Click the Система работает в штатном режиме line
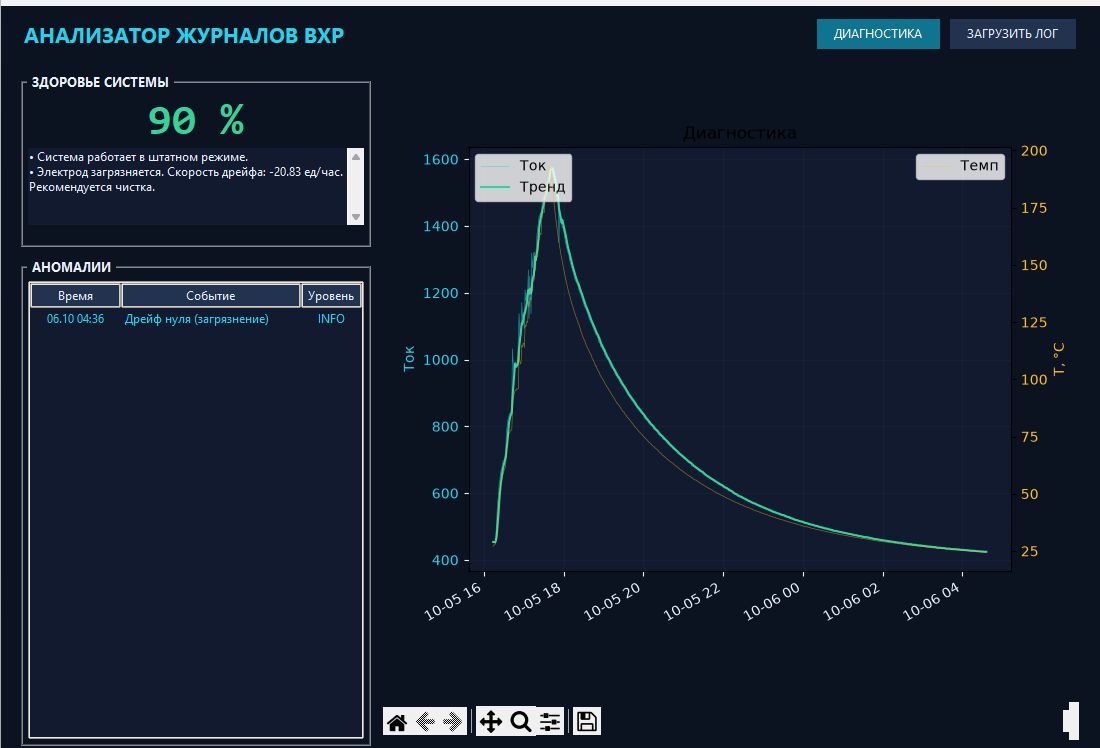 click(x=139, y=157)
